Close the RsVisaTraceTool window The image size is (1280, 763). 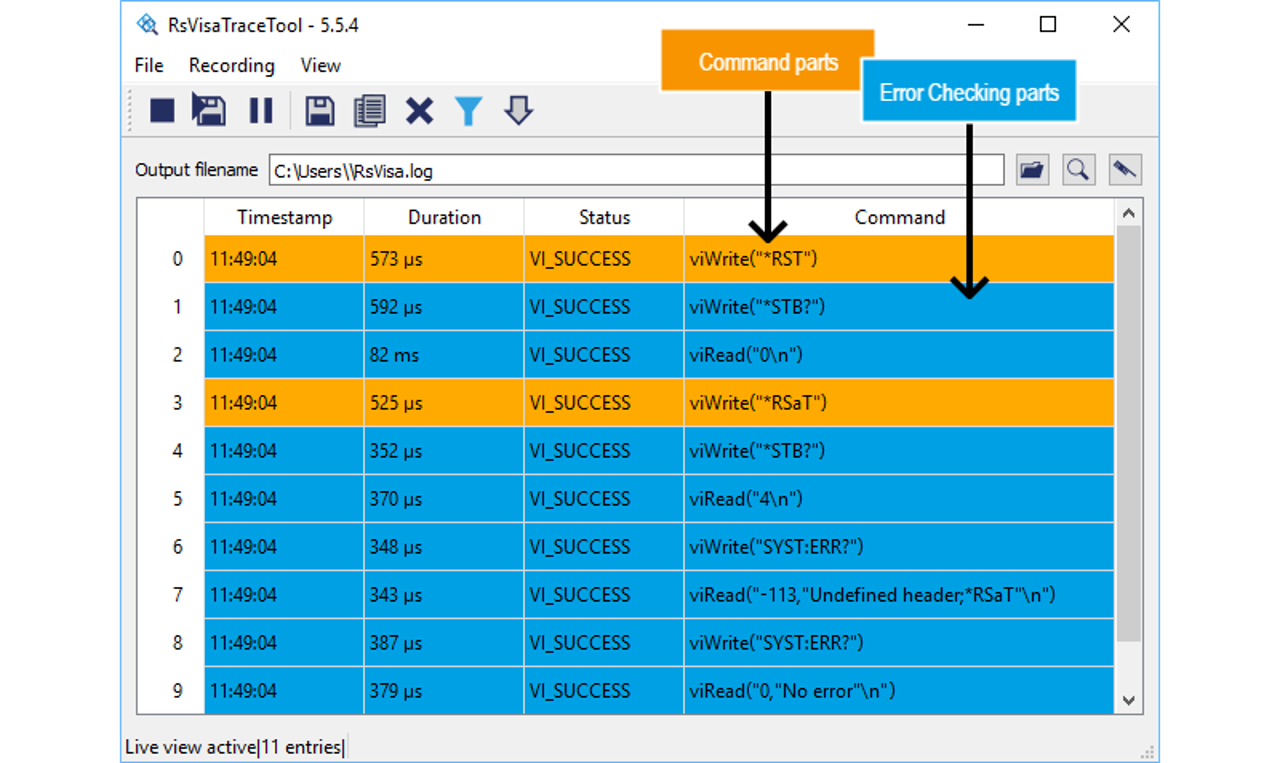point(1121,24)
